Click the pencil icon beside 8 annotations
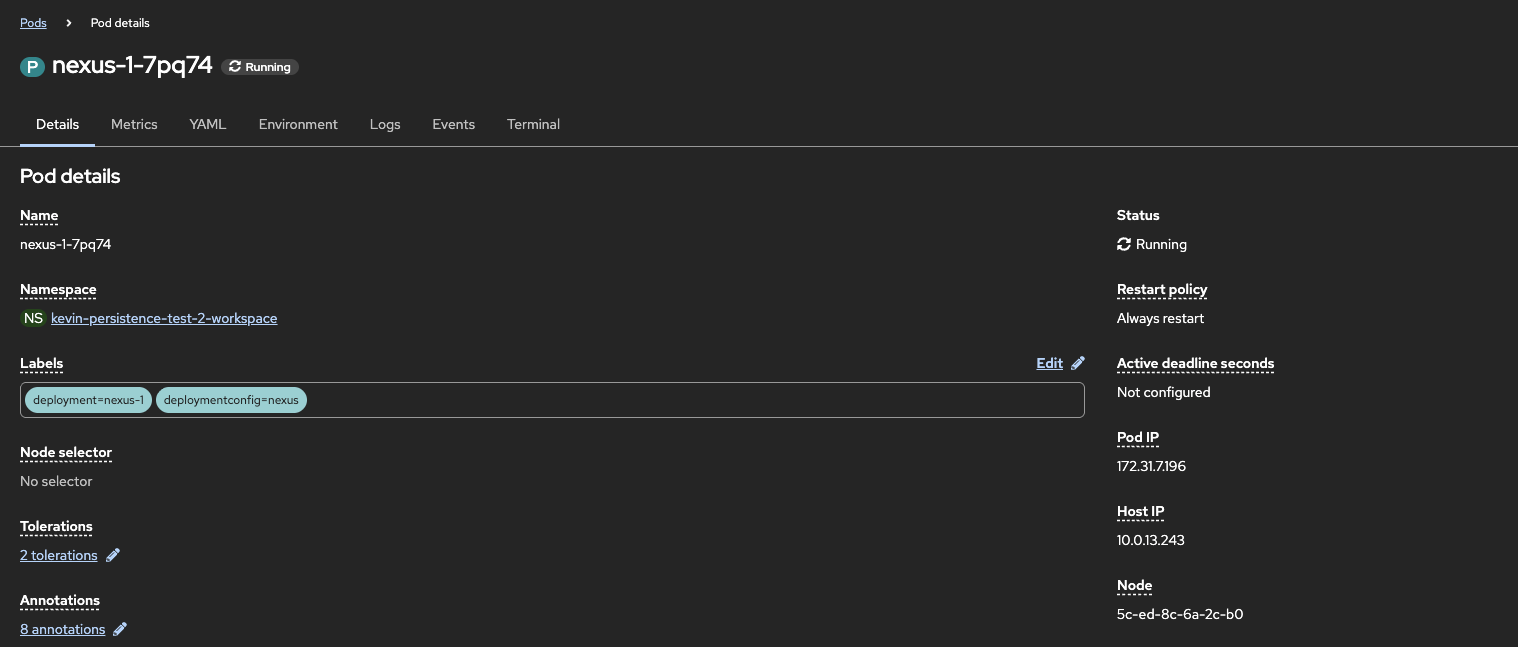The height and width of the screenshot is (647, 1518). [x=120, y=629]
